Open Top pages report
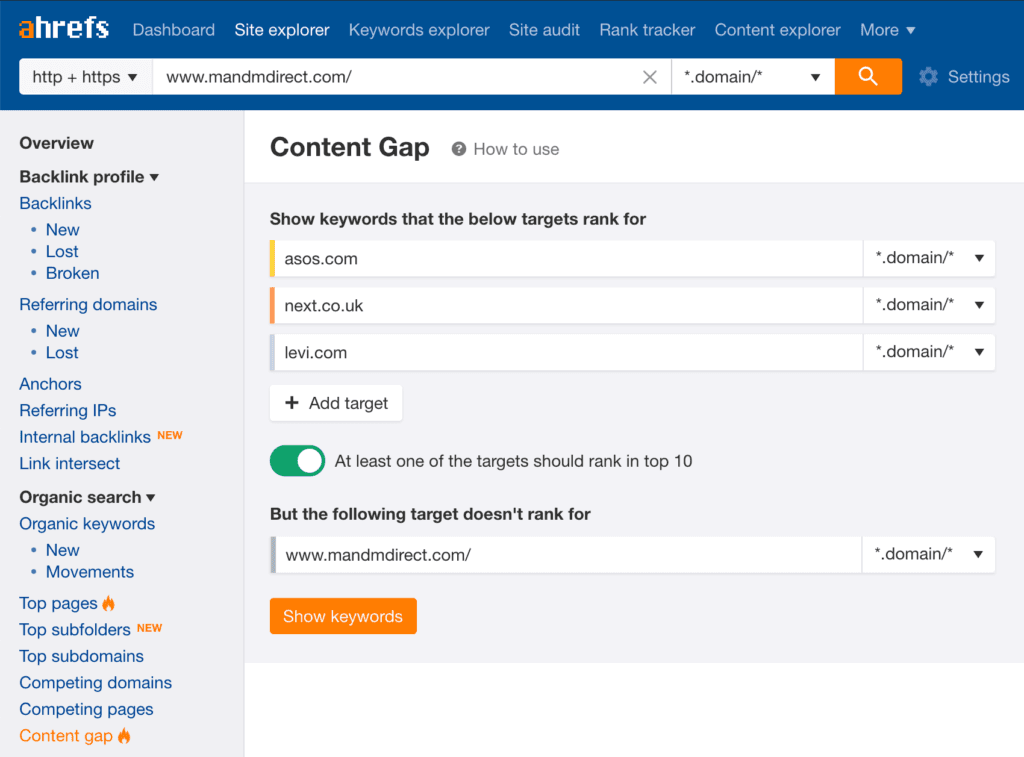 [58, 603]
